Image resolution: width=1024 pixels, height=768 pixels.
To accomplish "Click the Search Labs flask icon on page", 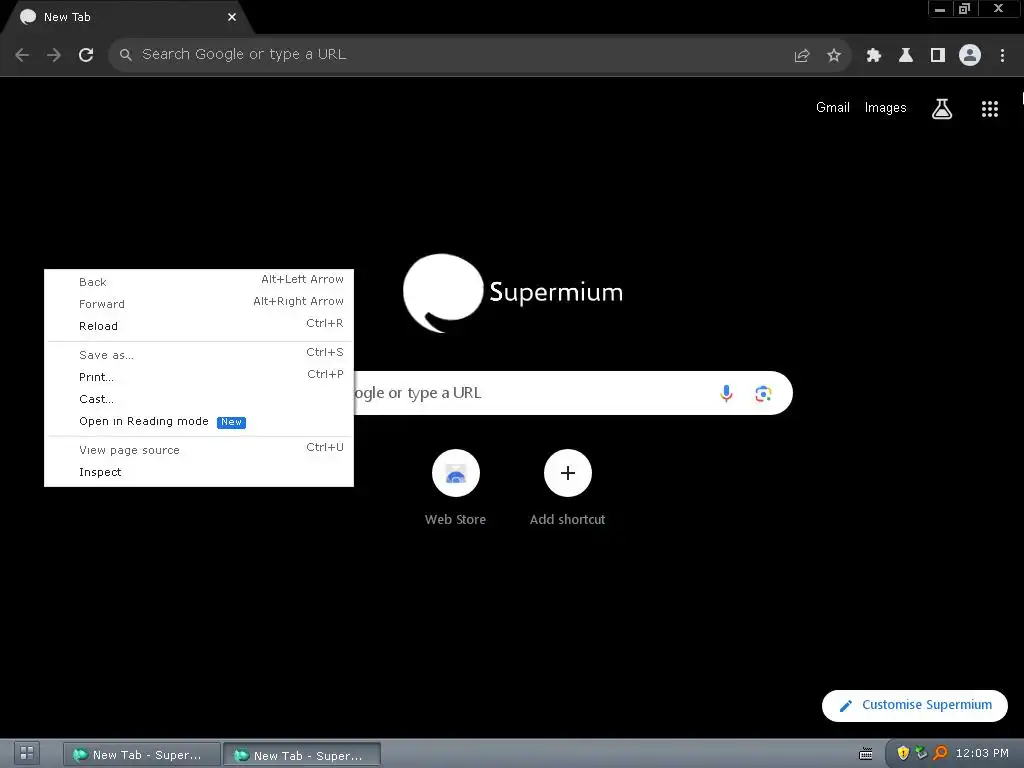I will pyautogui.click(x=942, y=108).
